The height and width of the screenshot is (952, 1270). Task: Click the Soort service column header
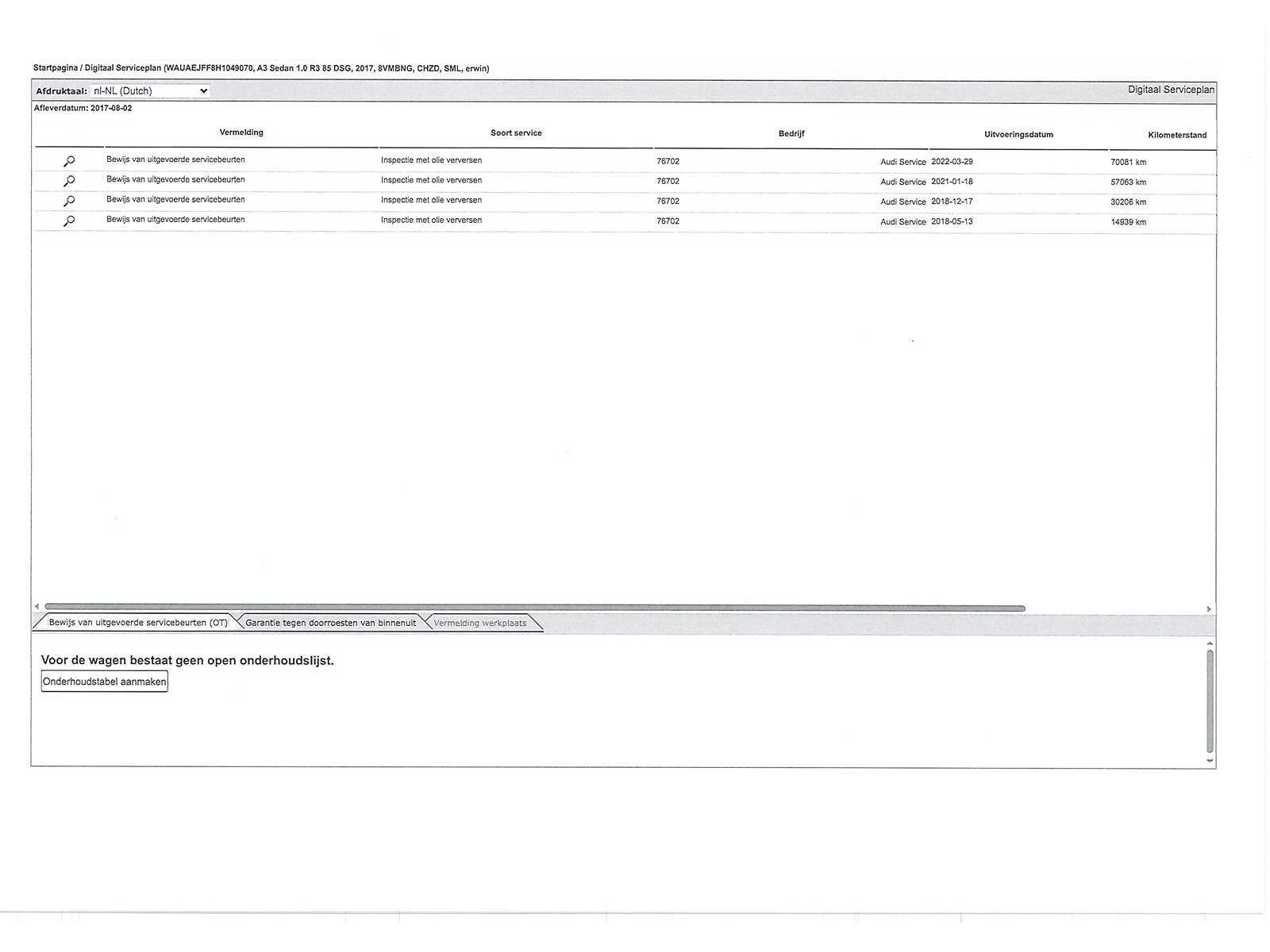tap(516, 133)
